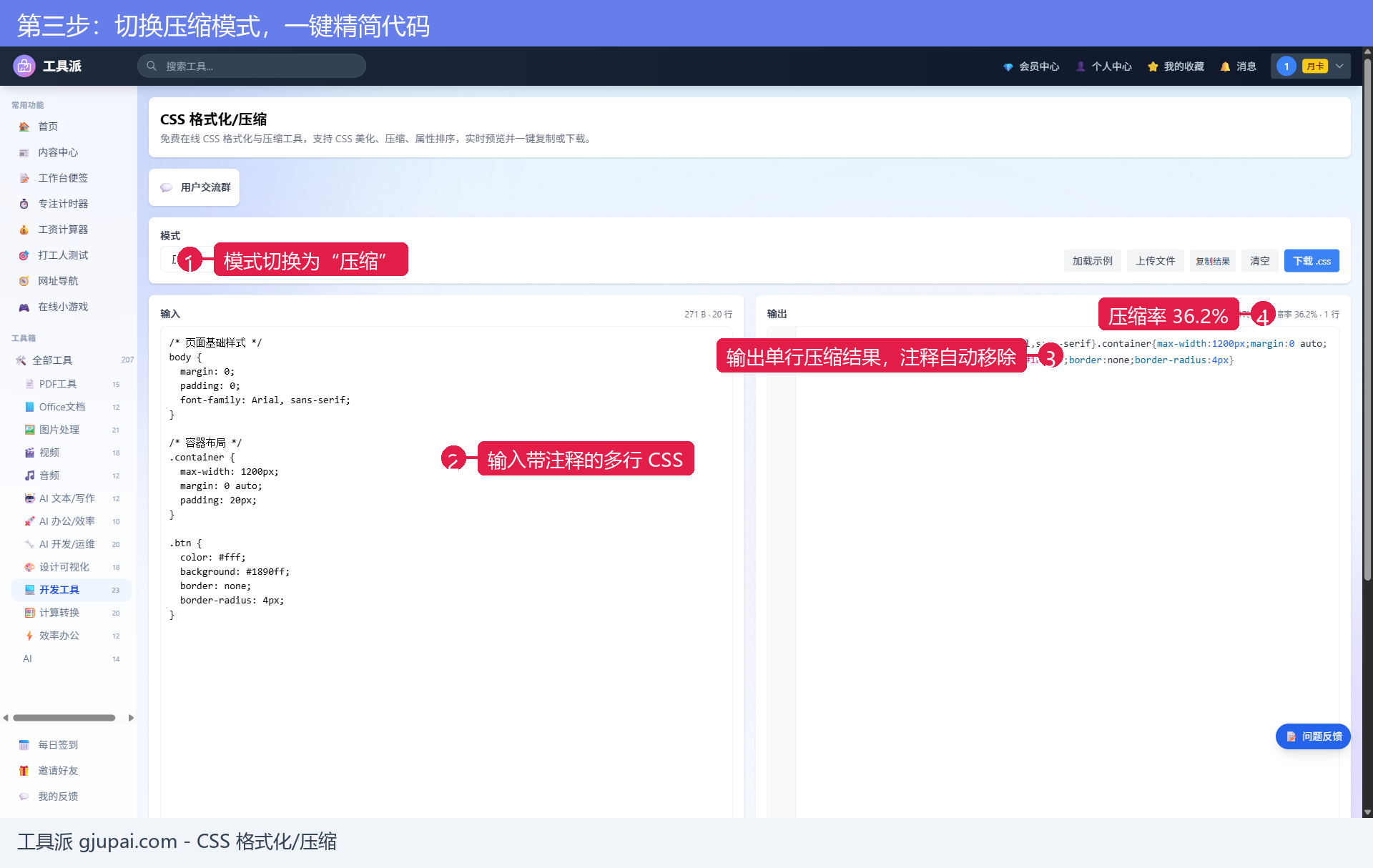This screenshot has width=1373, height=868.
Task: Click the Office文档 category icon
Action: (x=29, y=407)
